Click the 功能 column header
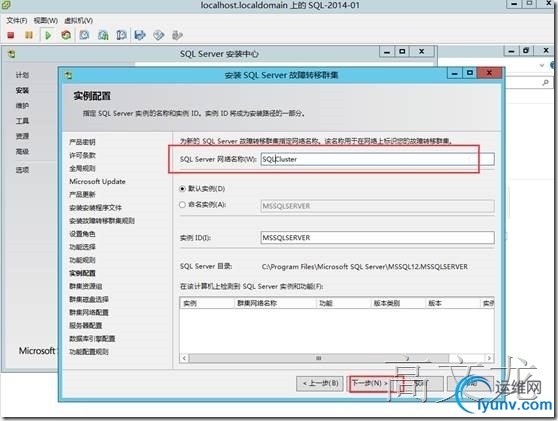 (344, 303)
